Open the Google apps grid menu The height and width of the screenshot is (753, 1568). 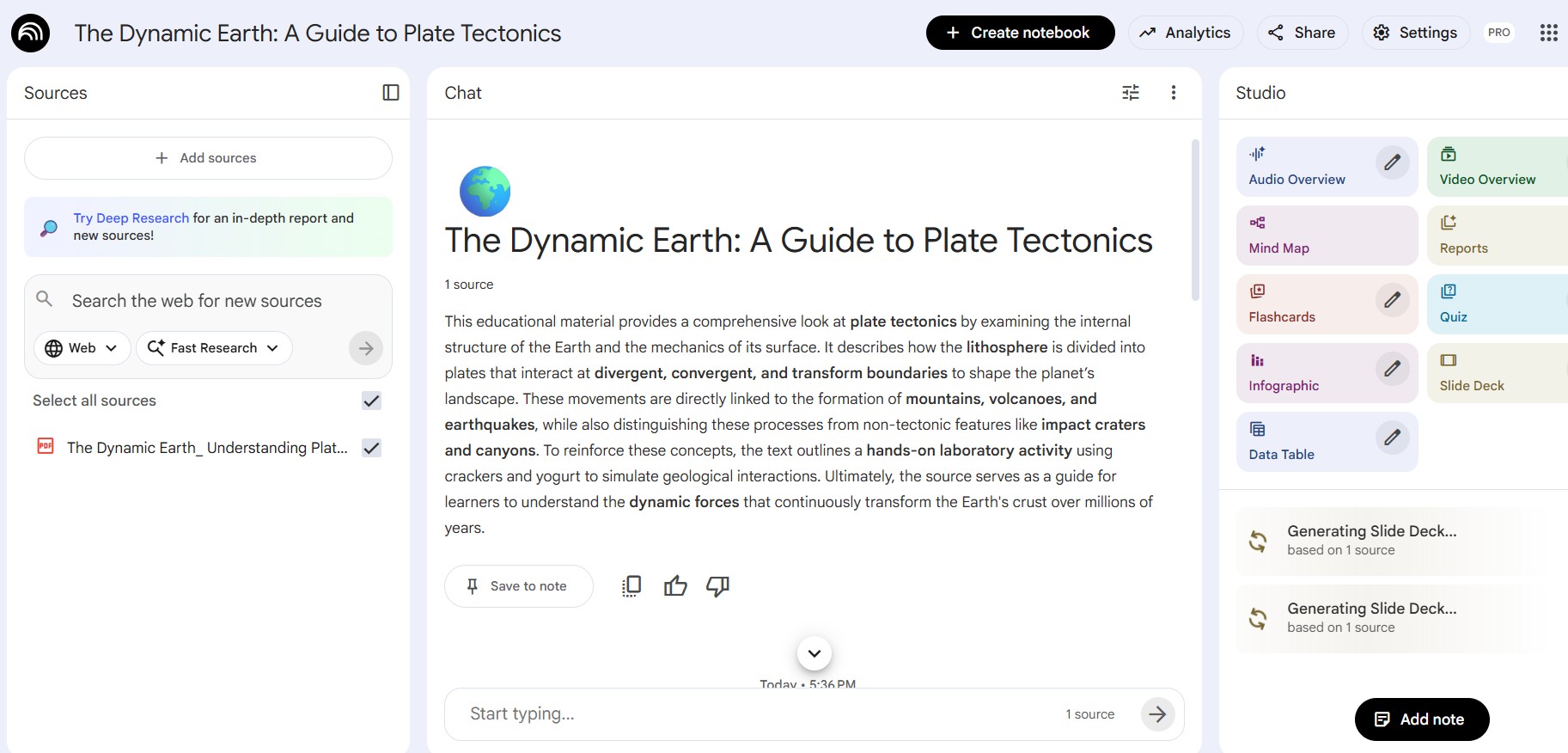pyautogui.click(x=1549, y=33)
